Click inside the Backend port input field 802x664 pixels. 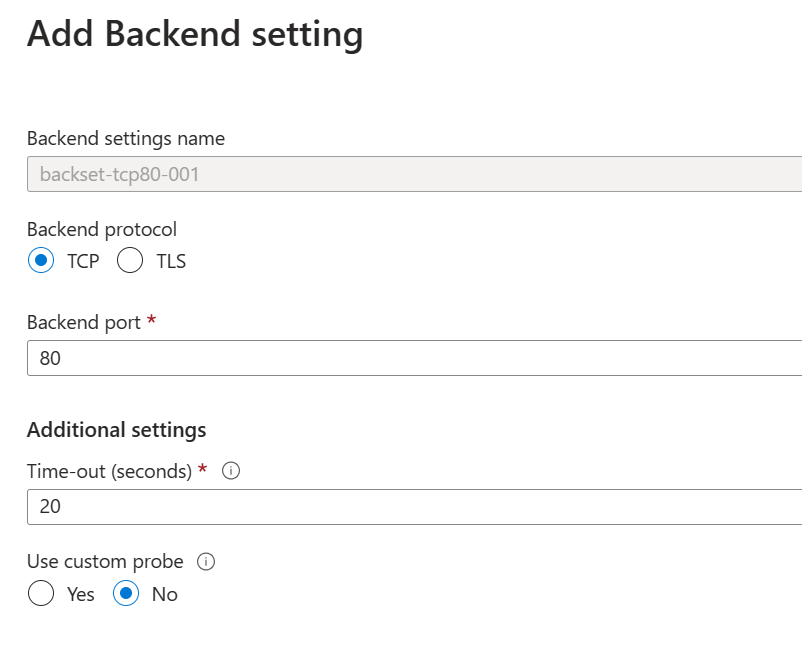pos(300,357)
